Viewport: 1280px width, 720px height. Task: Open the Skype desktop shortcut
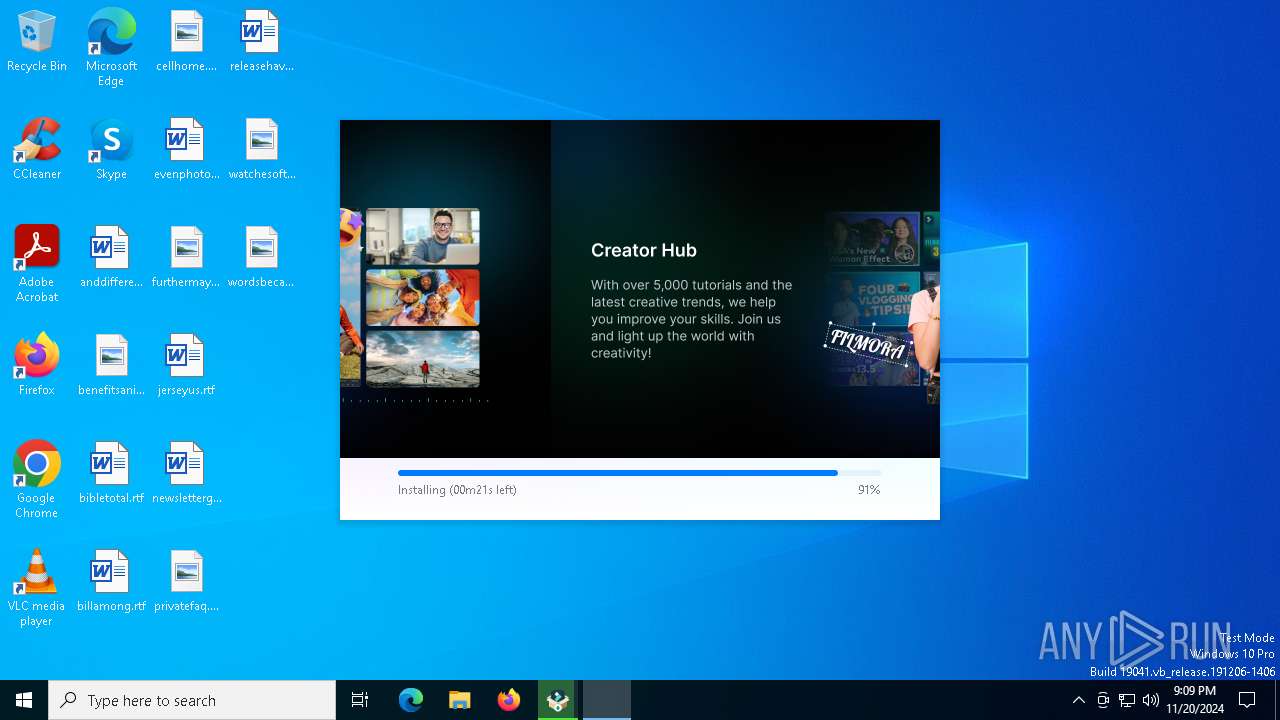(x=111, y=150)
